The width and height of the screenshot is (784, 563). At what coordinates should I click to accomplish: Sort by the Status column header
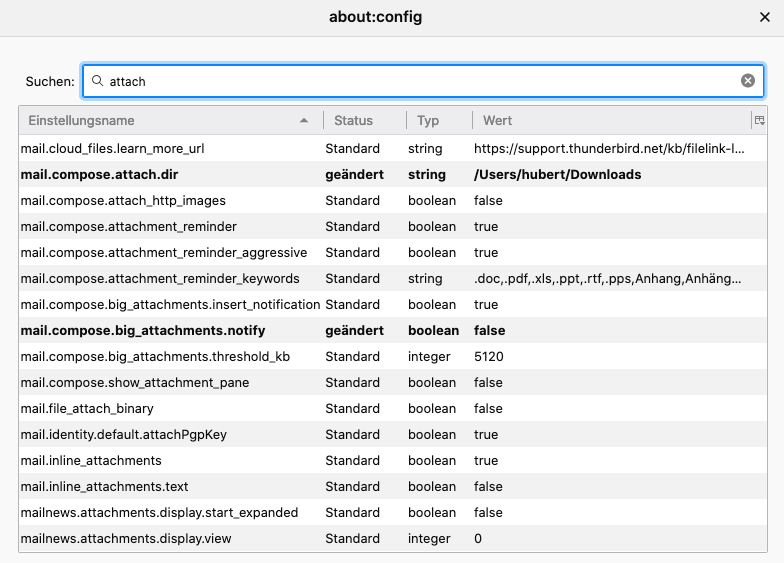(x=354, y=120)
